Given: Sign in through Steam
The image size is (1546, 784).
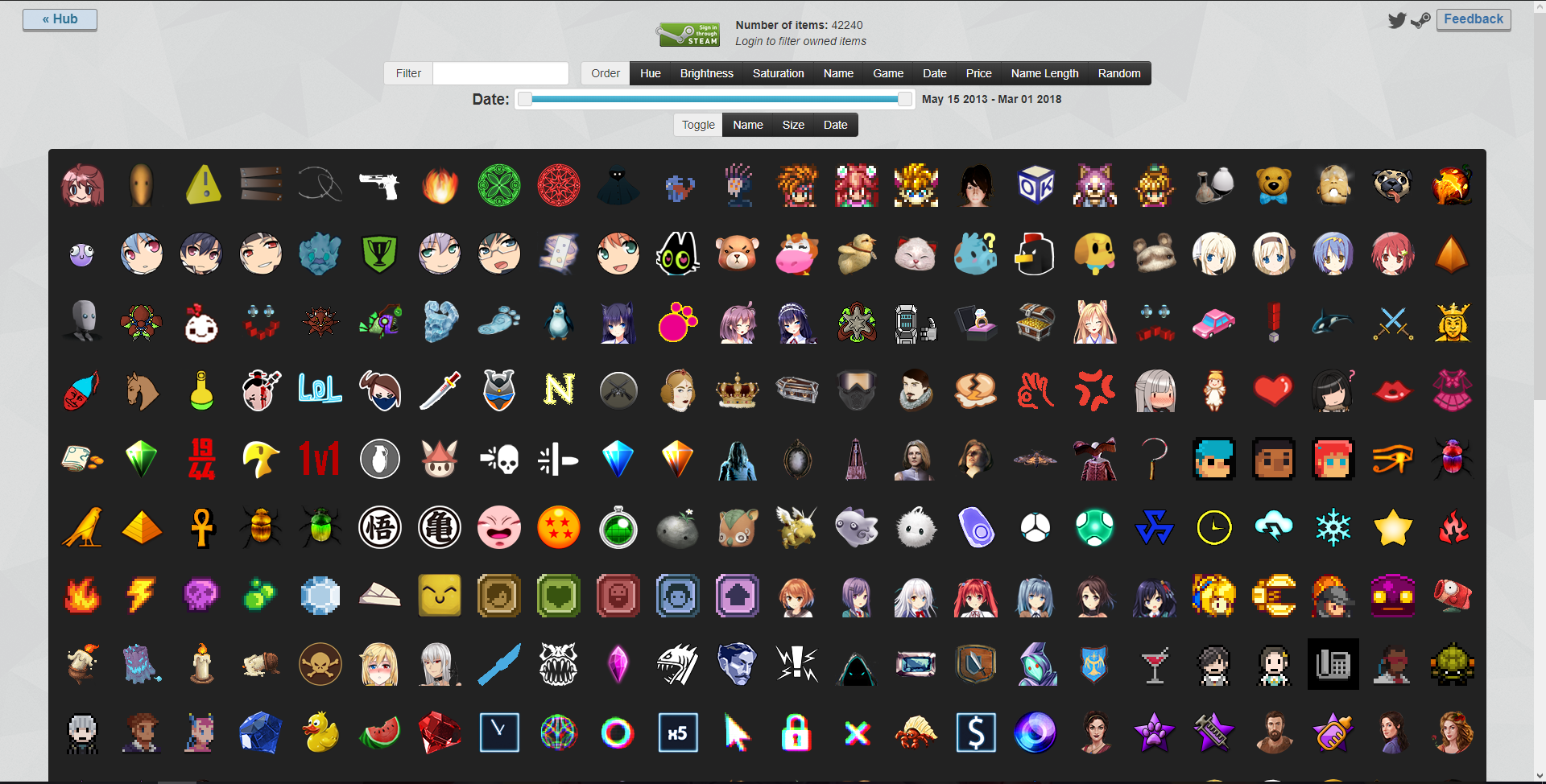Looking at the screenshot, I should tap(688, 35).
